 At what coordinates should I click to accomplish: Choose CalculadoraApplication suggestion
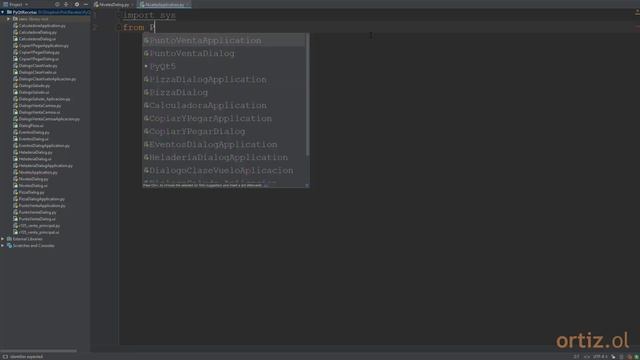(x=224, y=105)
